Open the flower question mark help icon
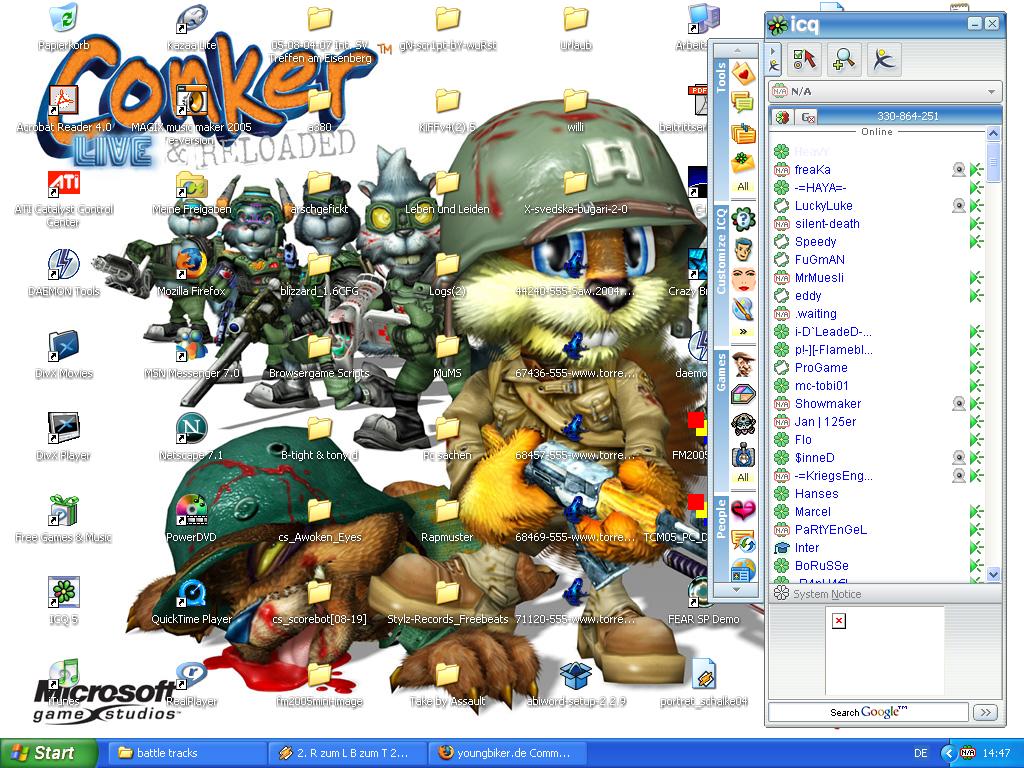This screenshot has height=768, width=1024. pos(743,219)
